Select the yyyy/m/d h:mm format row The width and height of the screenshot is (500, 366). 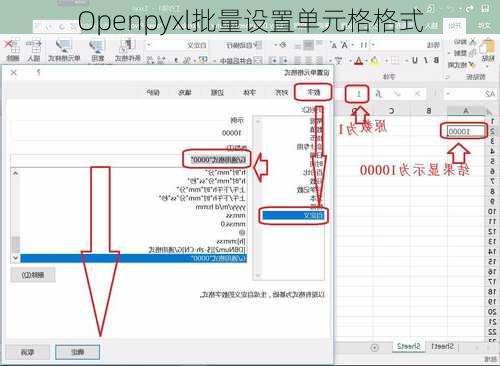tap(220, 207)
